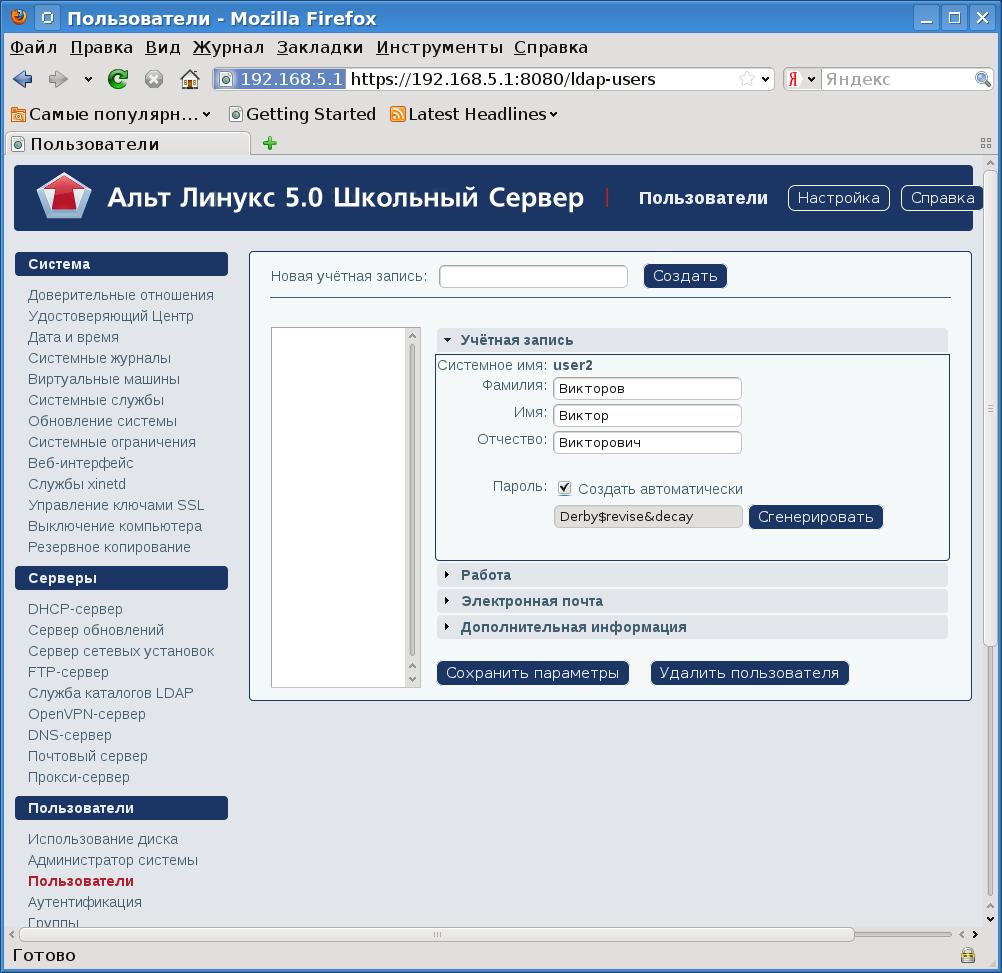
Task: Click the Home icon in toolbar
Action: 189,79
